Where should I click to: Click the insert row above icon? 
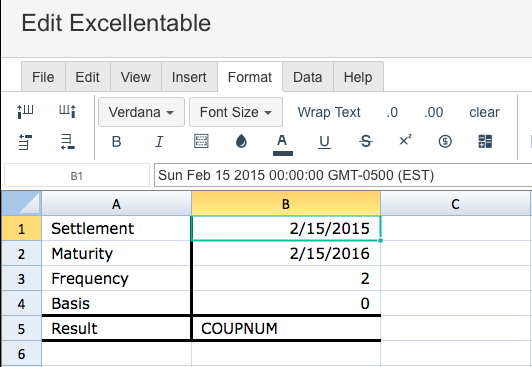(x=25, y=141)
